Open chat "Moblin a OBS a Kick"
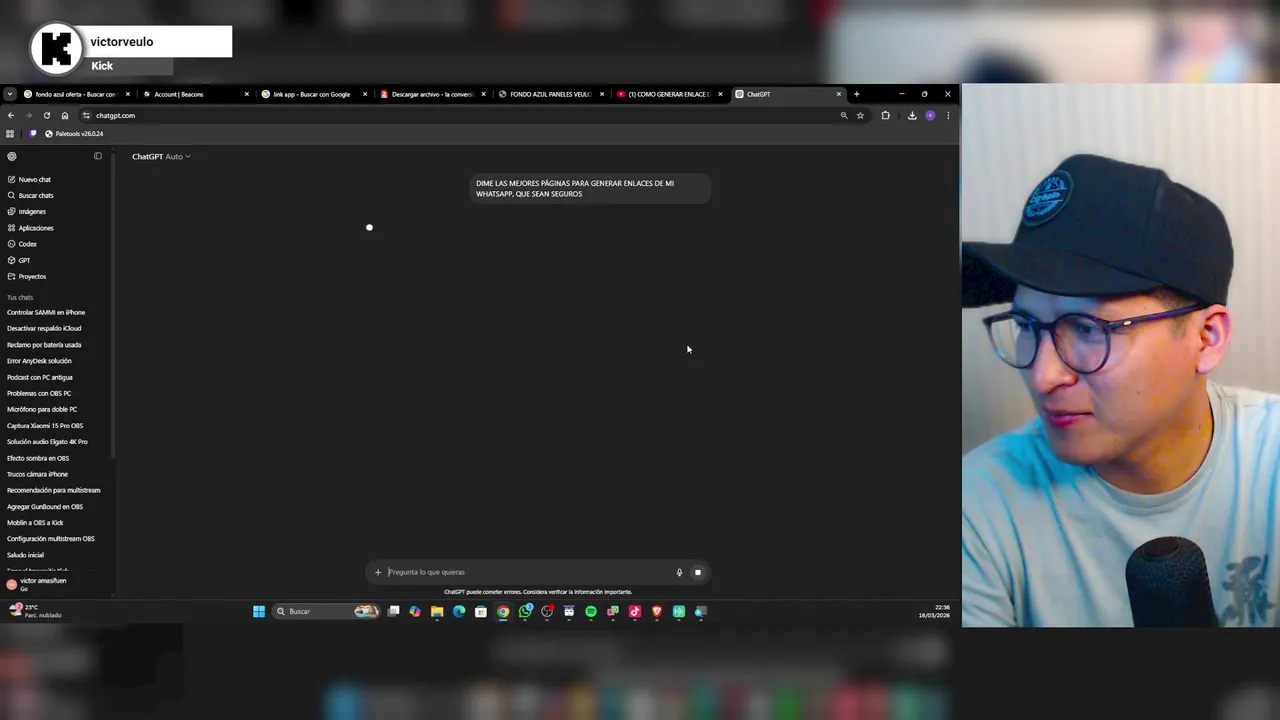The height and width of the screenshot is (720, 1280). click(35, 523)
